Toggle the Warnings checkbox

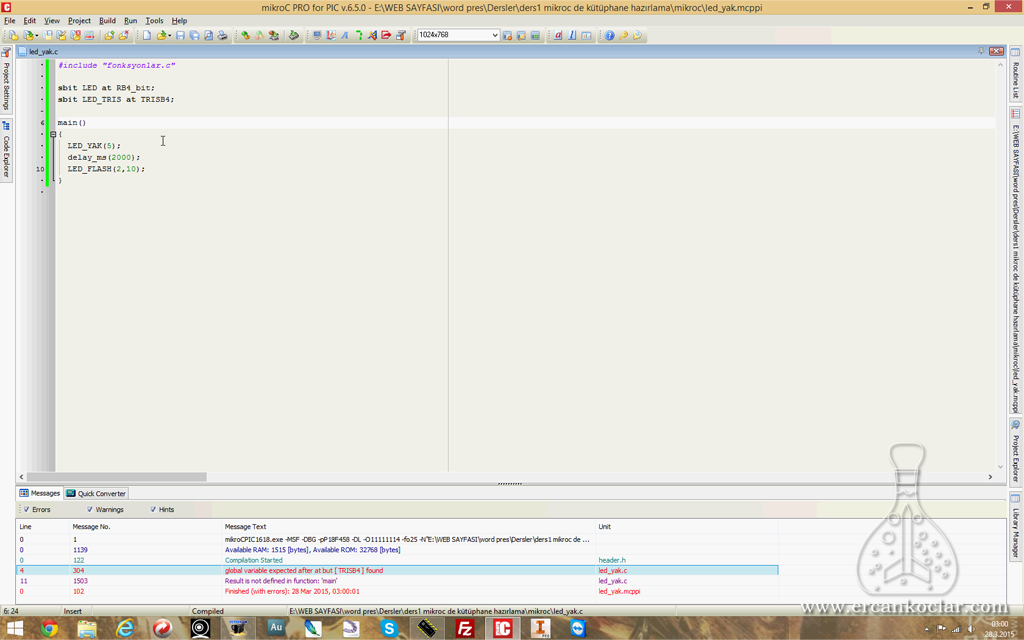(89, 509)
